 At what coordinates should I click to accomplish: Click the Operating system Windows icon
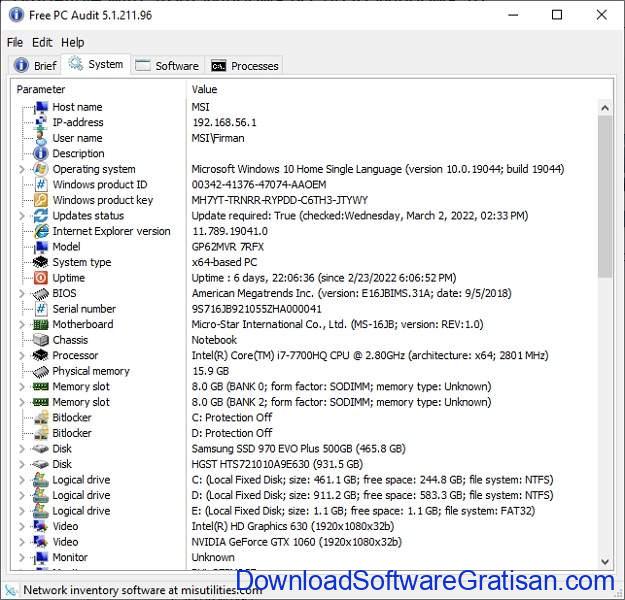(41, 169)
